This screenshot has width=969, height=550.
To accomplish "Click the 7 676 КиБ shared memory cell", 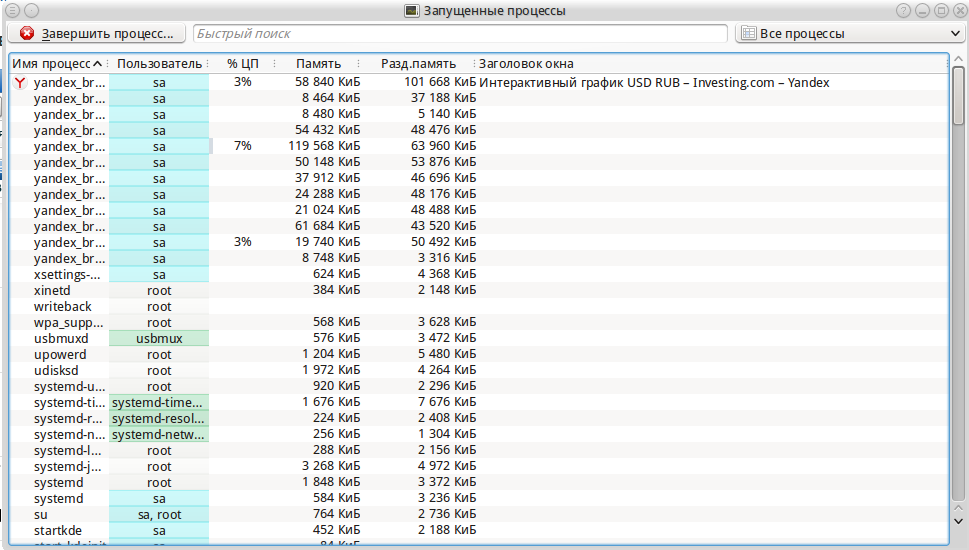I will (447, 403).
